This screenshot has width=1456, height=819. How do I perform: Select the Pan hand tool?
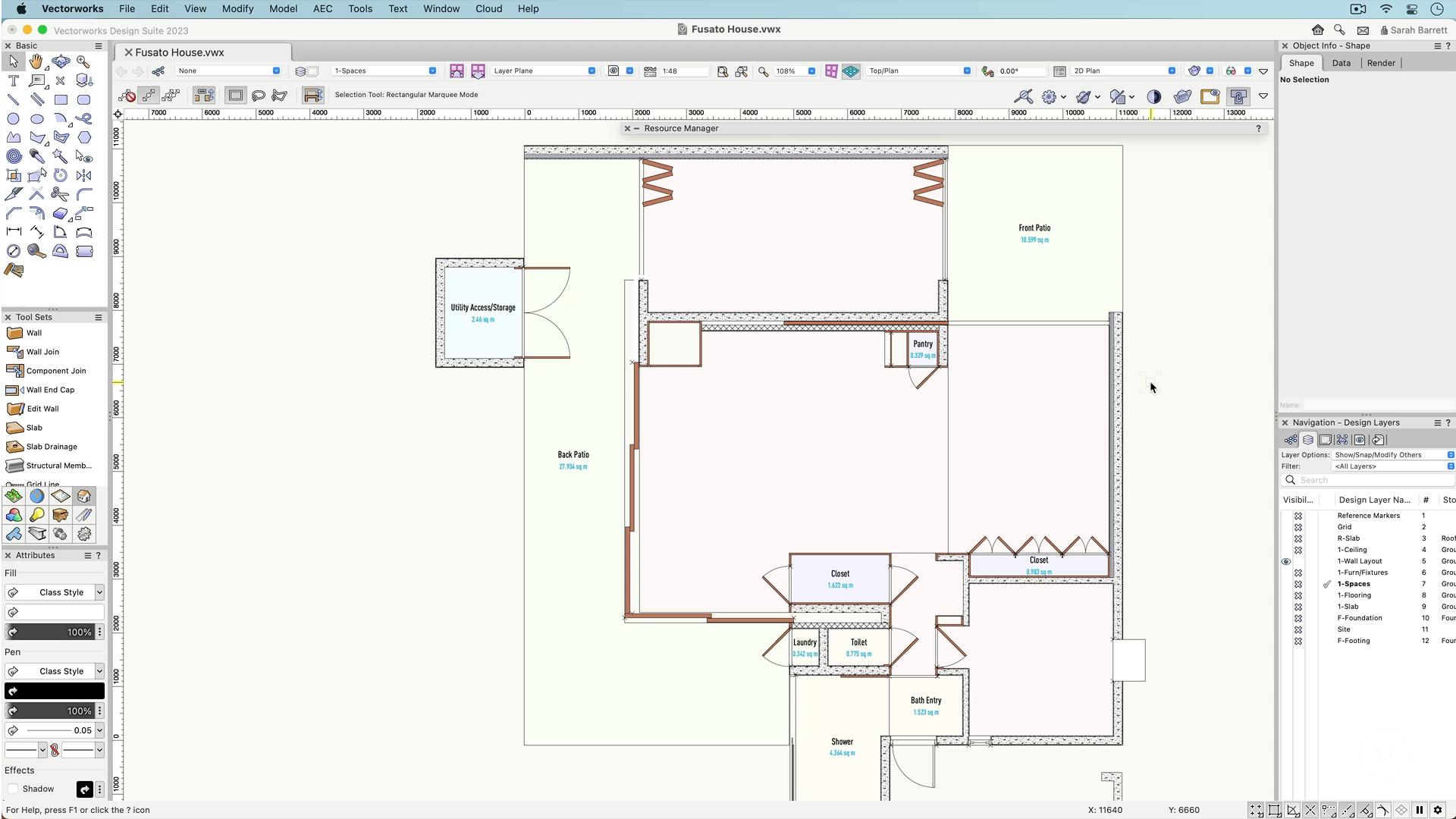[x=36, y=62]
